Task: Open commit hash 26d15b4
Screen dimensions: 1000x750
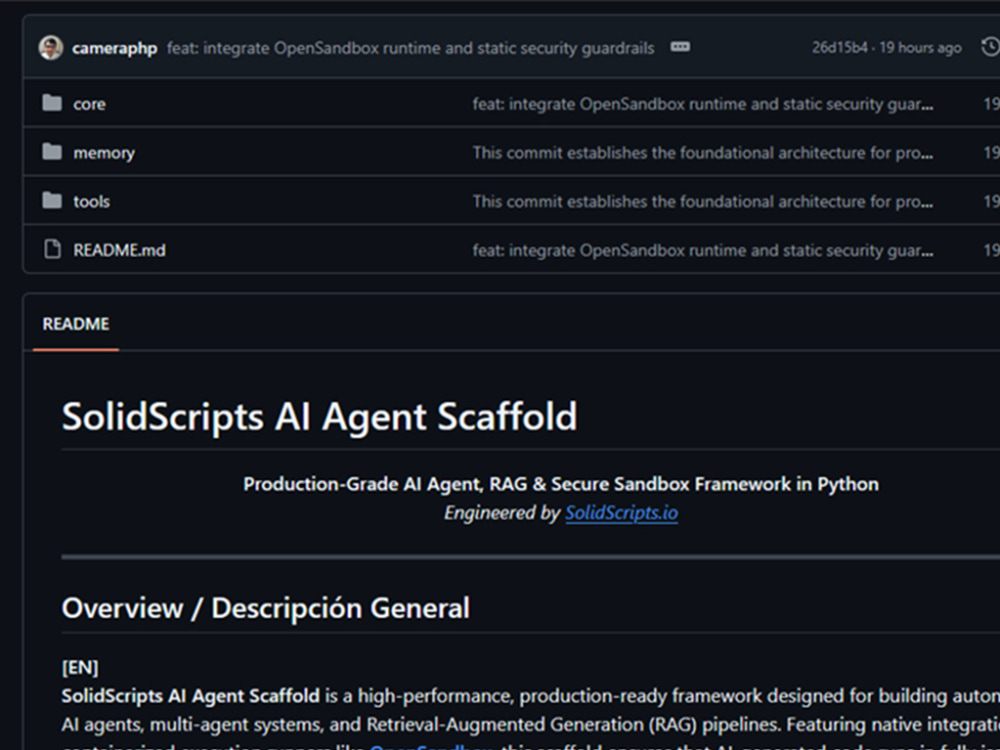Action: pos(840,48)
